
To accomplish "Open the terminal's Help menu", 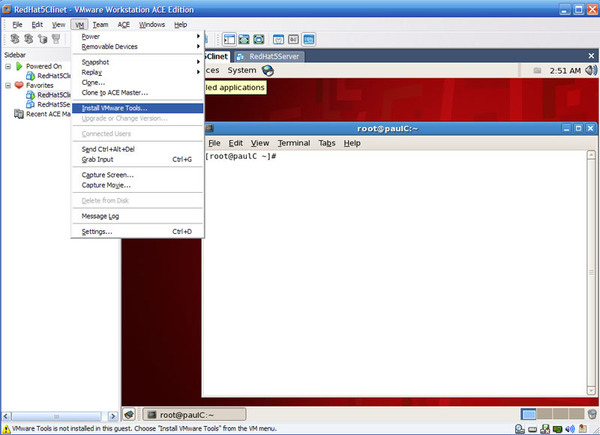I will [x=352, y=143].
